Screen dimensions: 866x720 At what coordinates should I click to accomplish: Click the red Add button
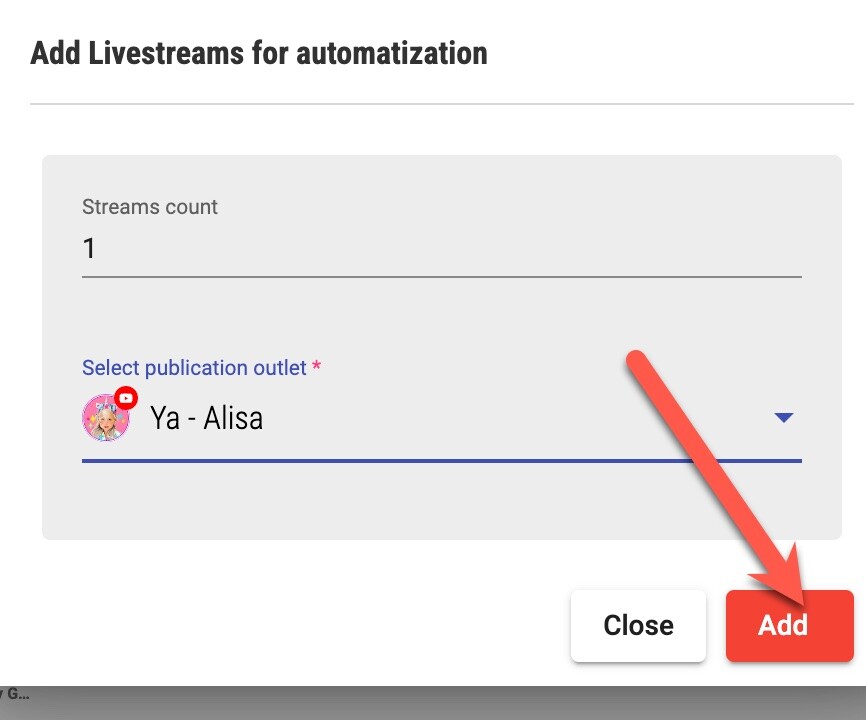(789, 626)
